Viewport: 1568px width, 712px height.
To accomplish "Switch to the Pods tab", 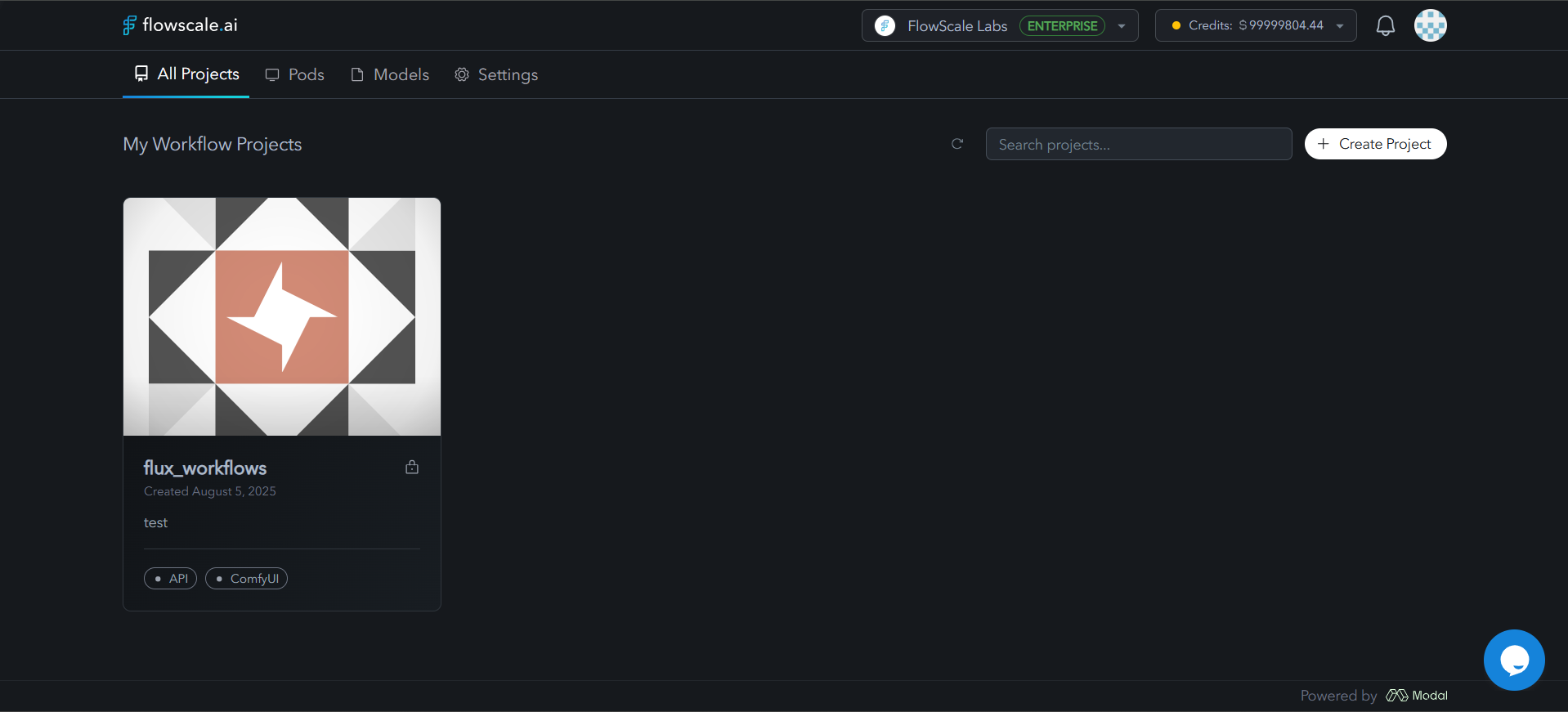I will tap(294, 74).
